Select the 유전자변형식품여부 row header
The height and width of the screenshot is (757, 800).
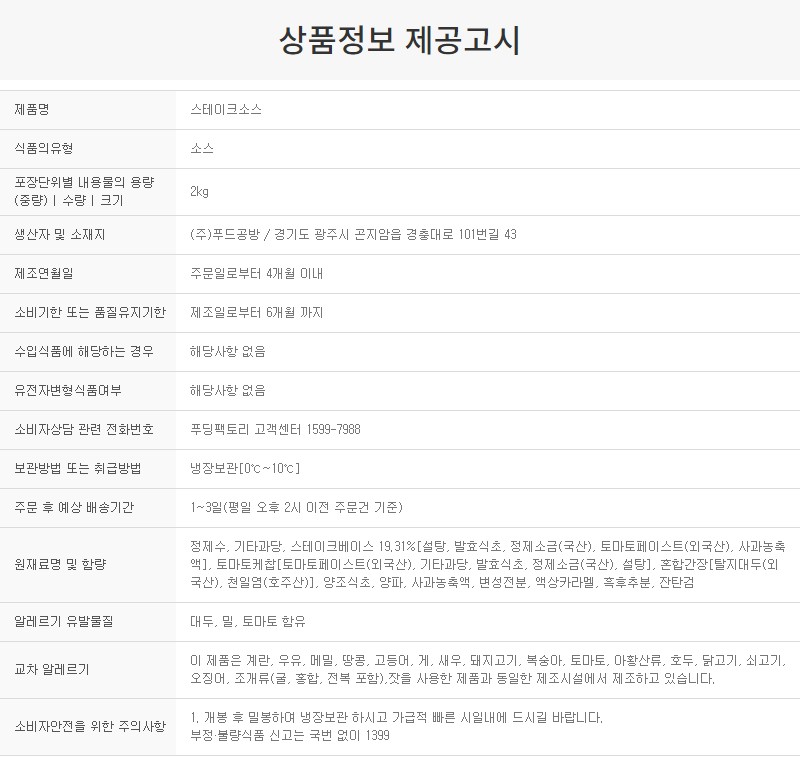click(62, 390)
